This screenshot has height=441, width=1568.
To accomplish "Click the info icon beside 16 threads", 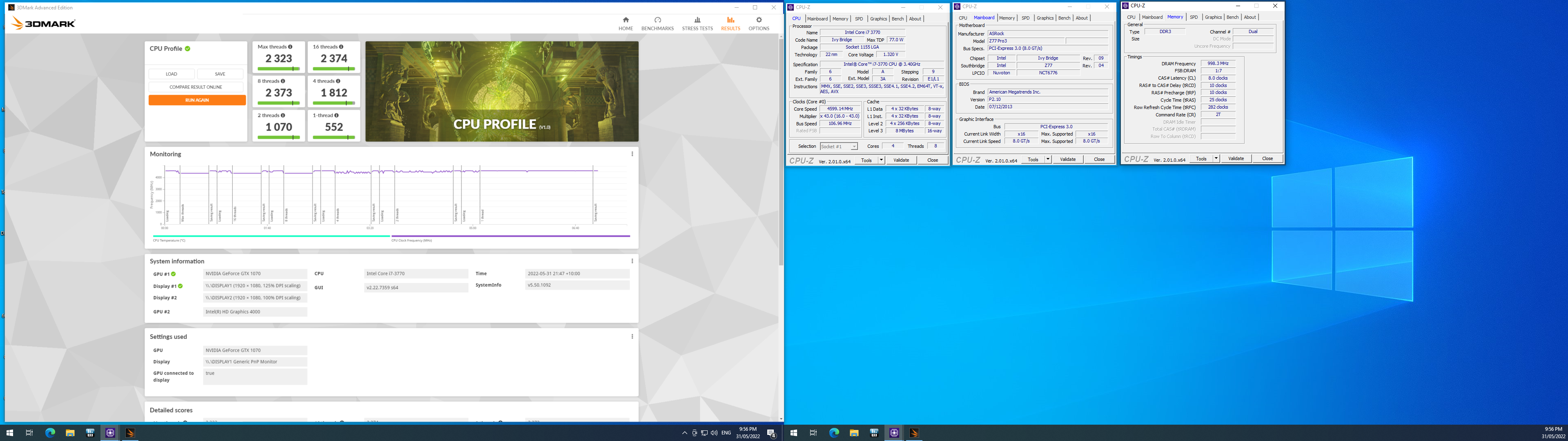I will 341,47.
